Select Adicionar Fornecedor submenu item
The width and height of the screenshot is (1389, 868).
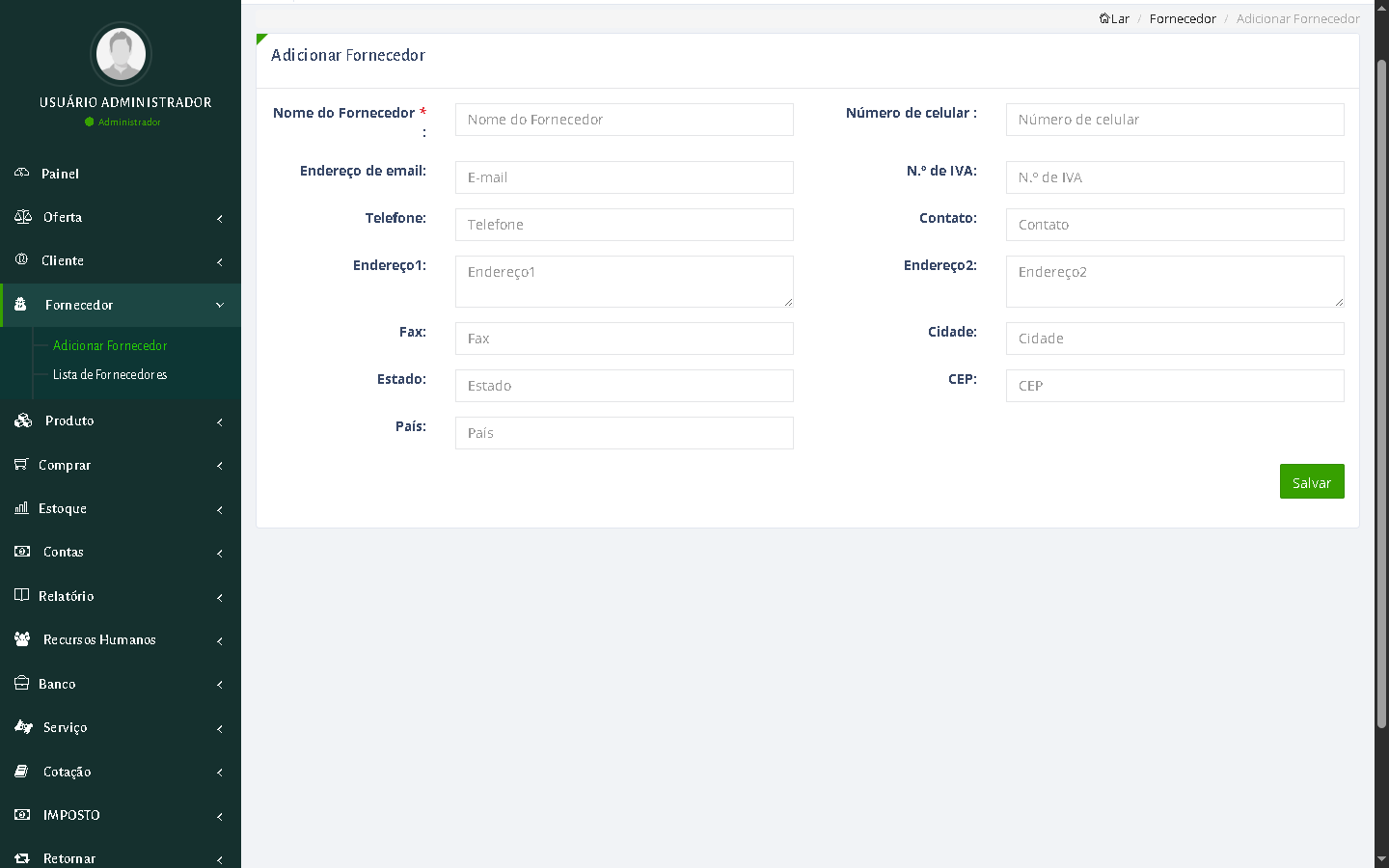[110, 345]
